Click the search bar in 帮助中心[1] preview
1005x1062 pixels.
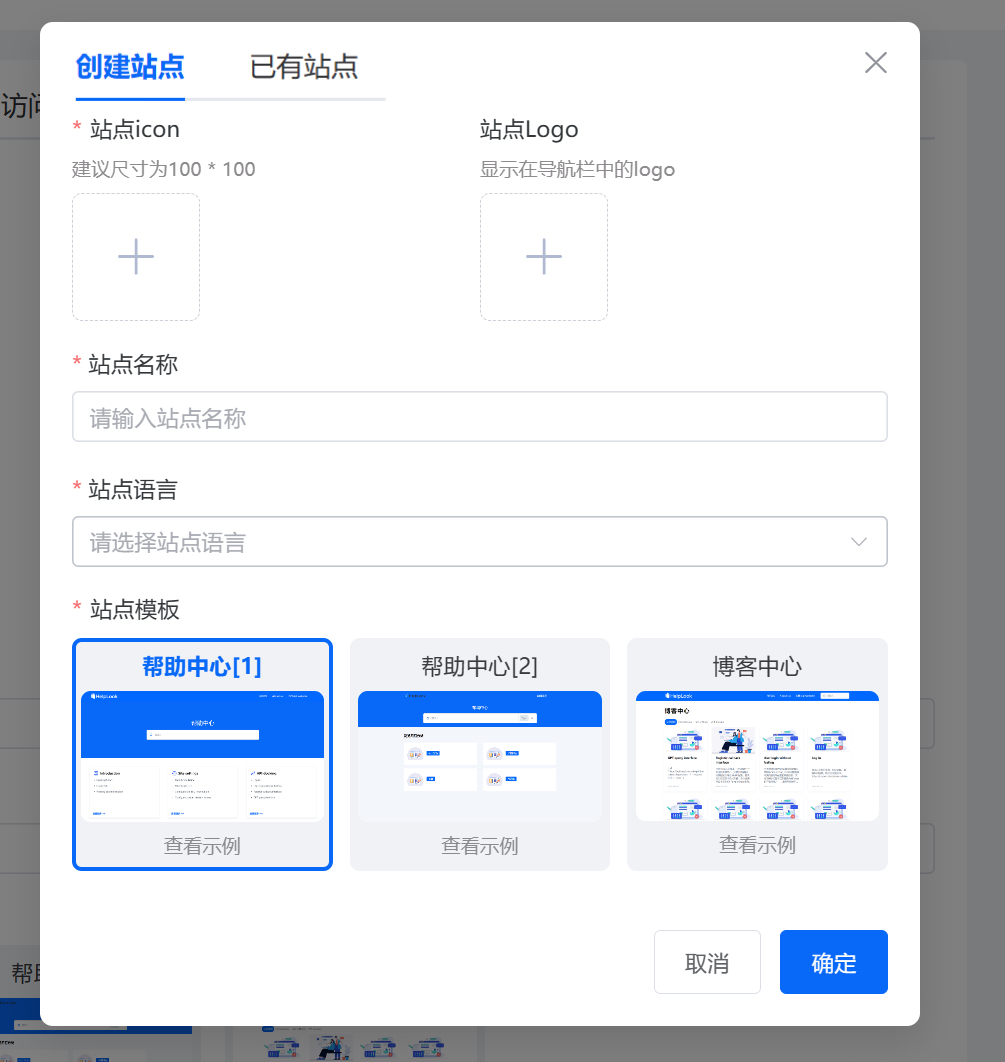coord(202,735)
